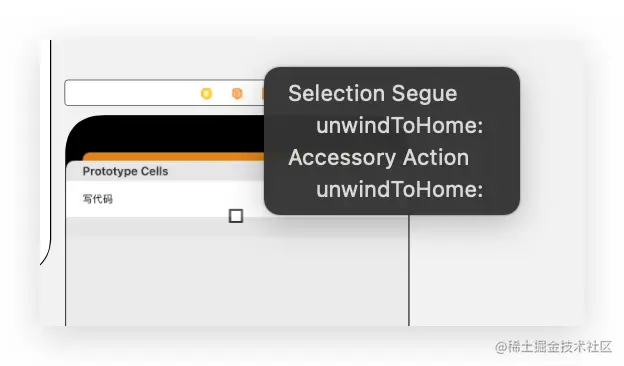Screen dimensions: 624x366
Task: Click the Accessory Action heading in popup
Action: coord(378,158)
